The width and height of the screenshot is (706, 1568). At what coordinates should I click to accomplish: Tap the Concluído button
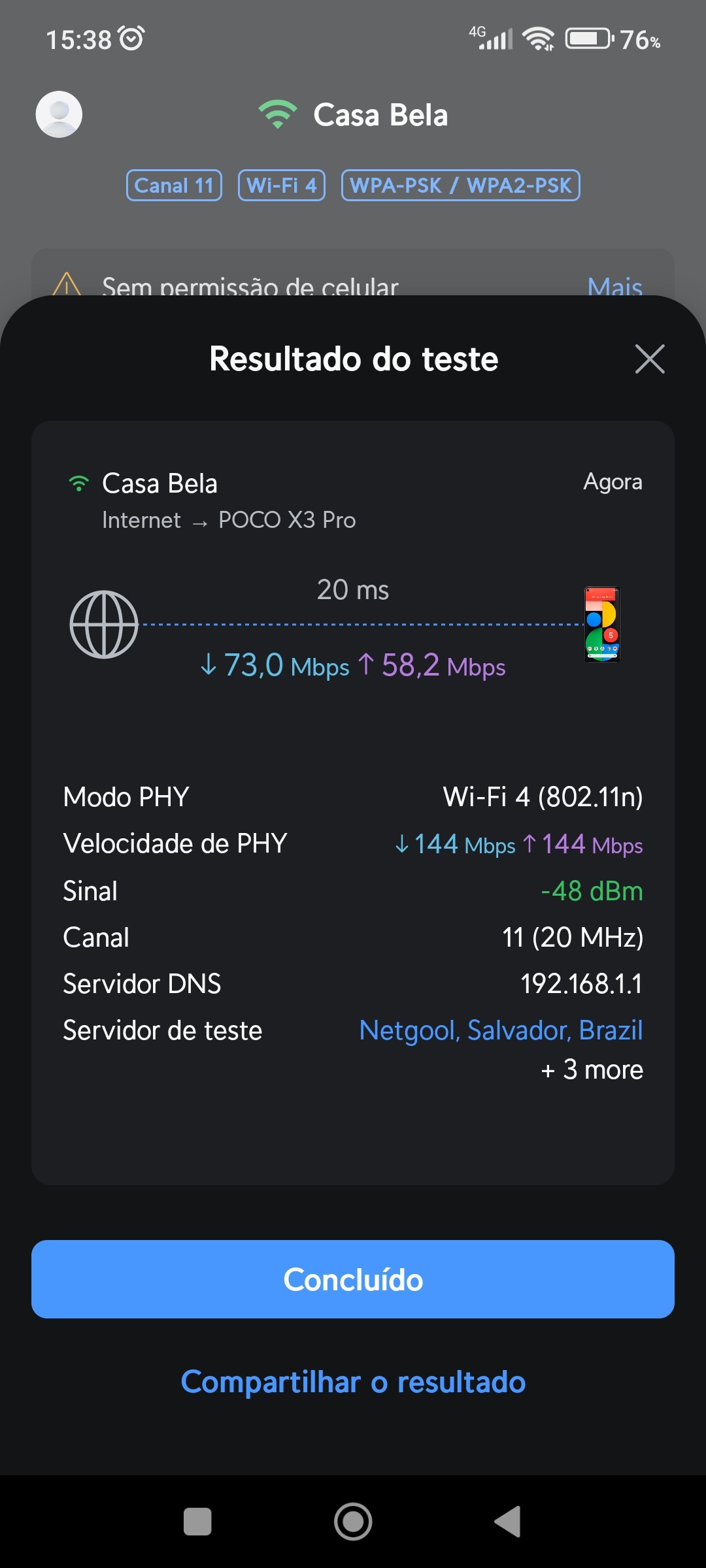click(353, 1279)
